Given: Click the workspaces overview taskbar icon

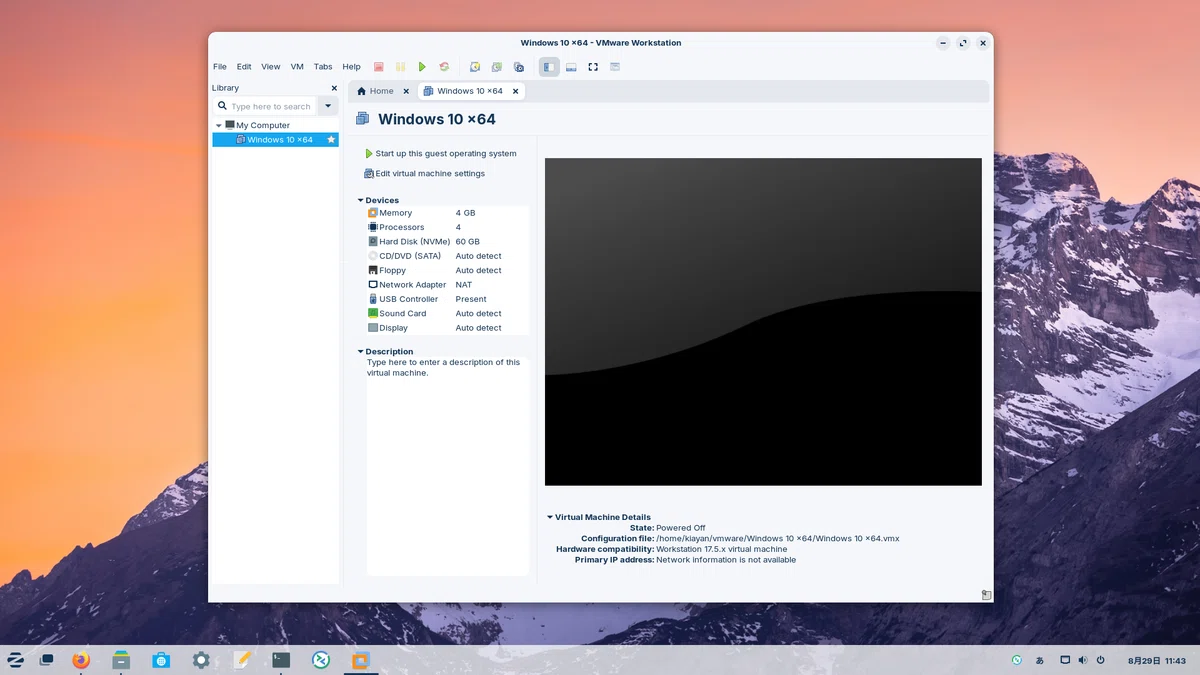Looking at the screenshot, I should point(46,660).
